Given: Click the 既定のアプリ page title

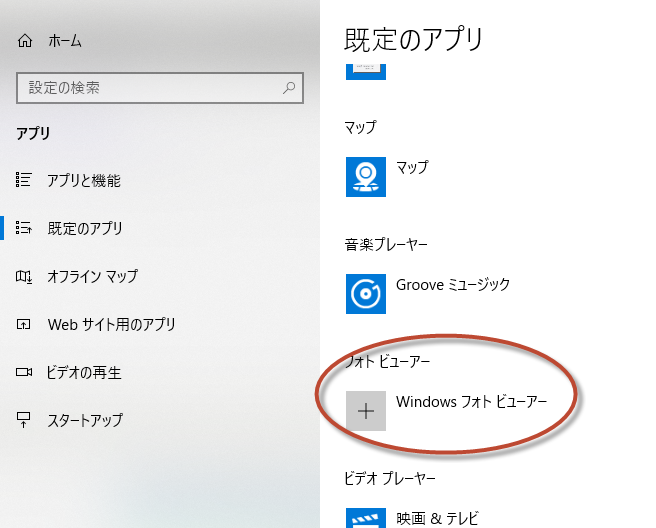Looking at the screenshot, I should click(413, 39).
